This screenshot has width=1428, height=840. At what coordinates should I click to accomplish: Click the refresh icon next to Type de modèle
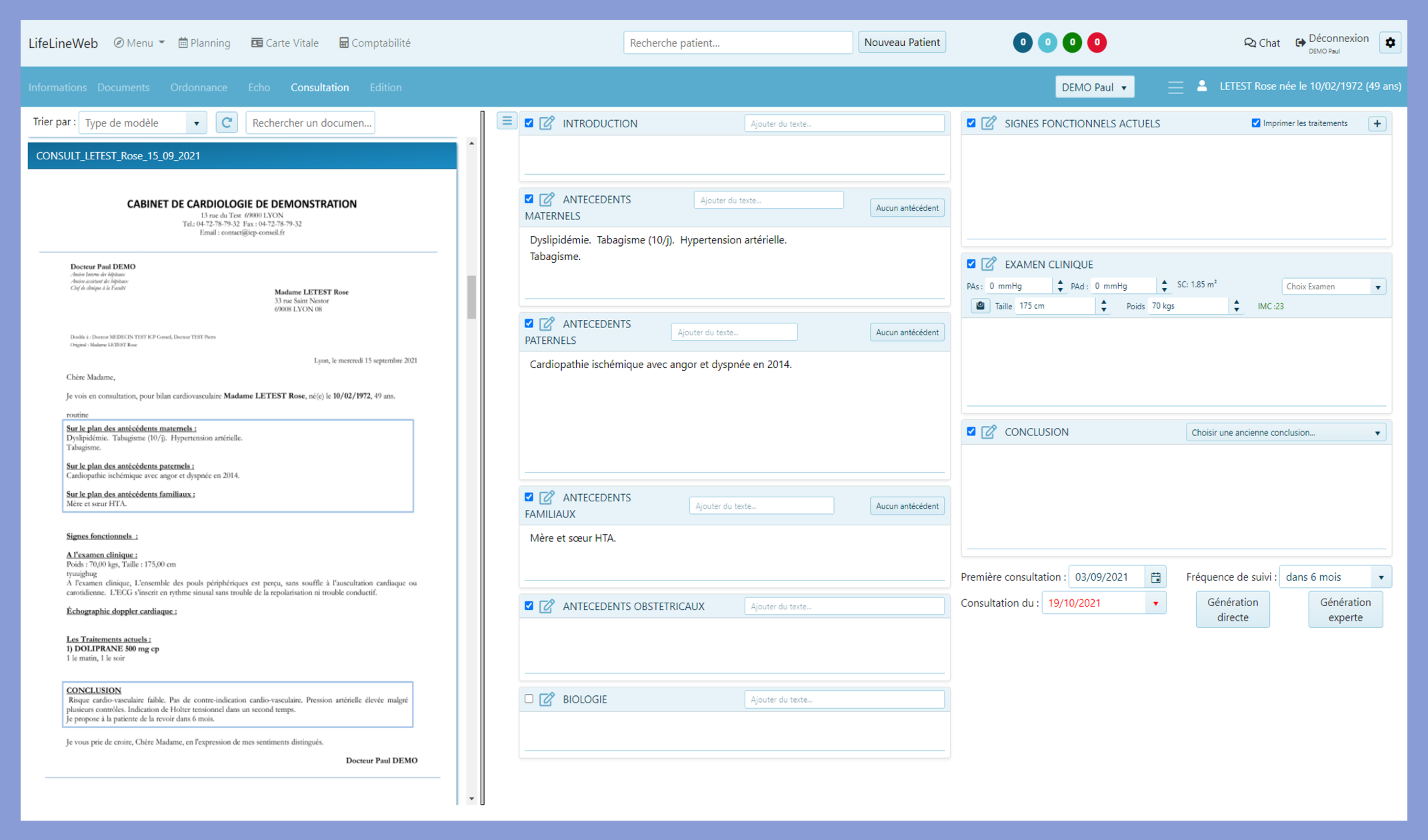pyautogui.click(x=227, y=123)
